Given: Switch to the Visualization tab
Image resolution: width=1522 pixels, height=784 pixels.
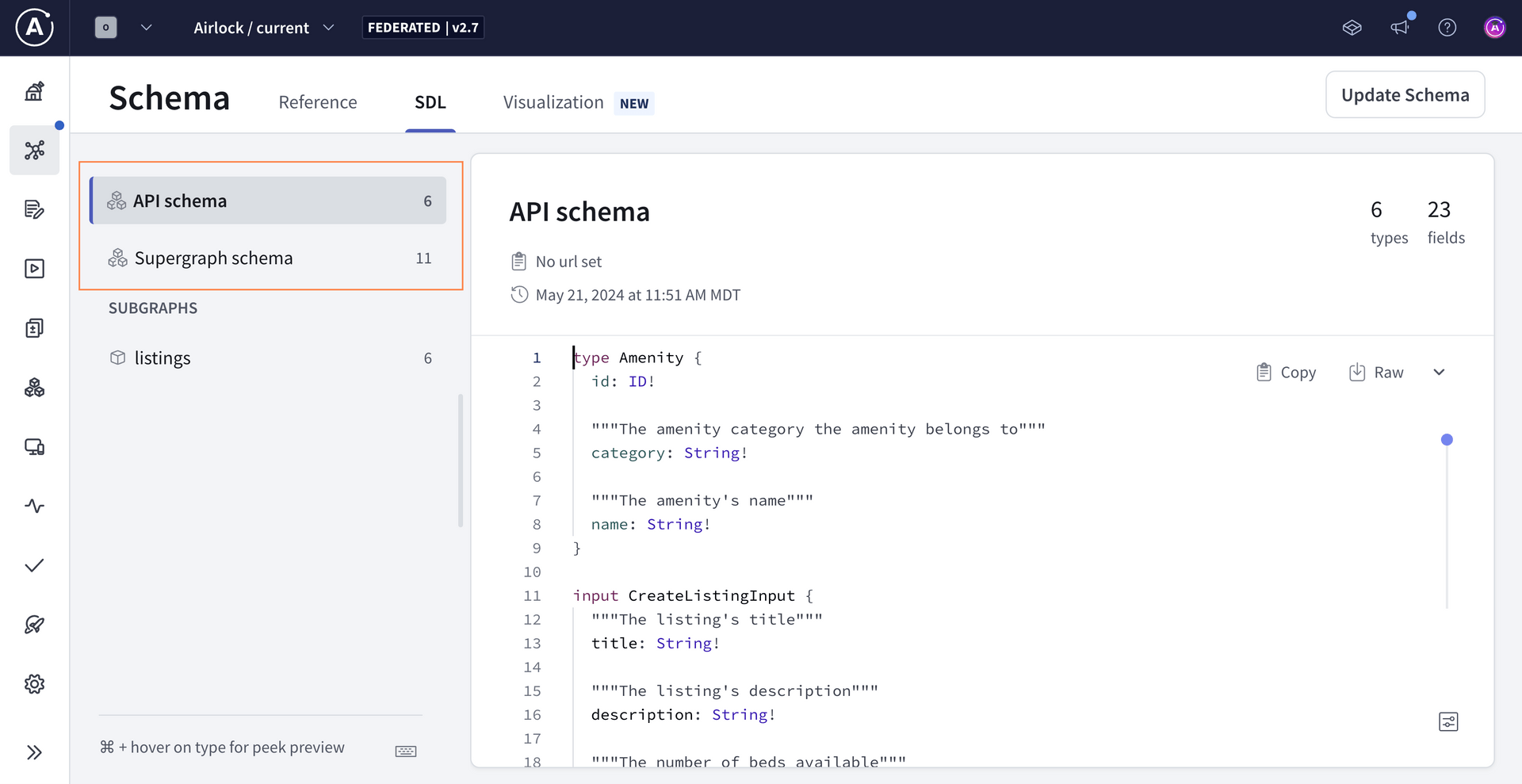Looking at the screenshot, I should click(x=553, y=101).
